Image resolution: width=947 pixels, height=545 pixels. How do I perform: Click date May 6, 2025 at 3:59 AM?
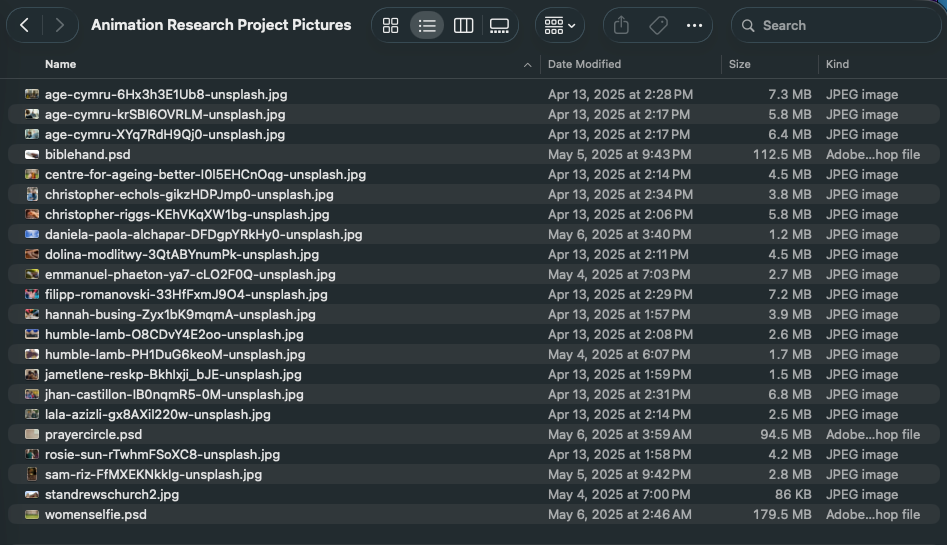pos(620,434)
